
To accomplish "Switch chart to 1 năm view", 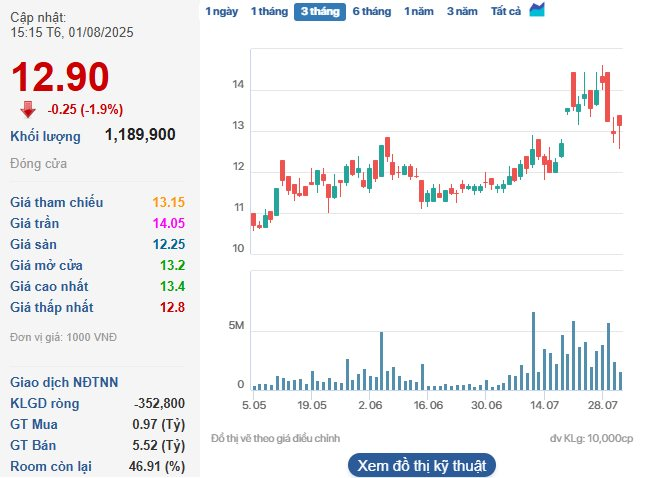I will [419, 12].
